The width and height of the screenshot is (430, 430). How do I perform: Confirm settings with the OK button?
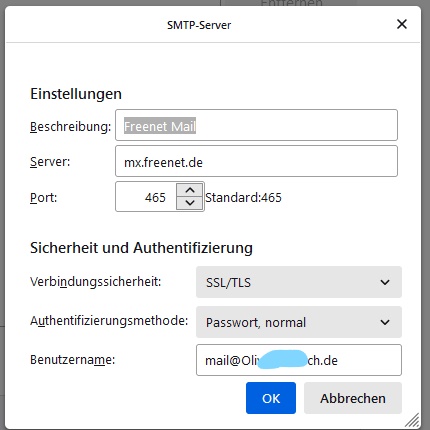click(x=271, y=398)
